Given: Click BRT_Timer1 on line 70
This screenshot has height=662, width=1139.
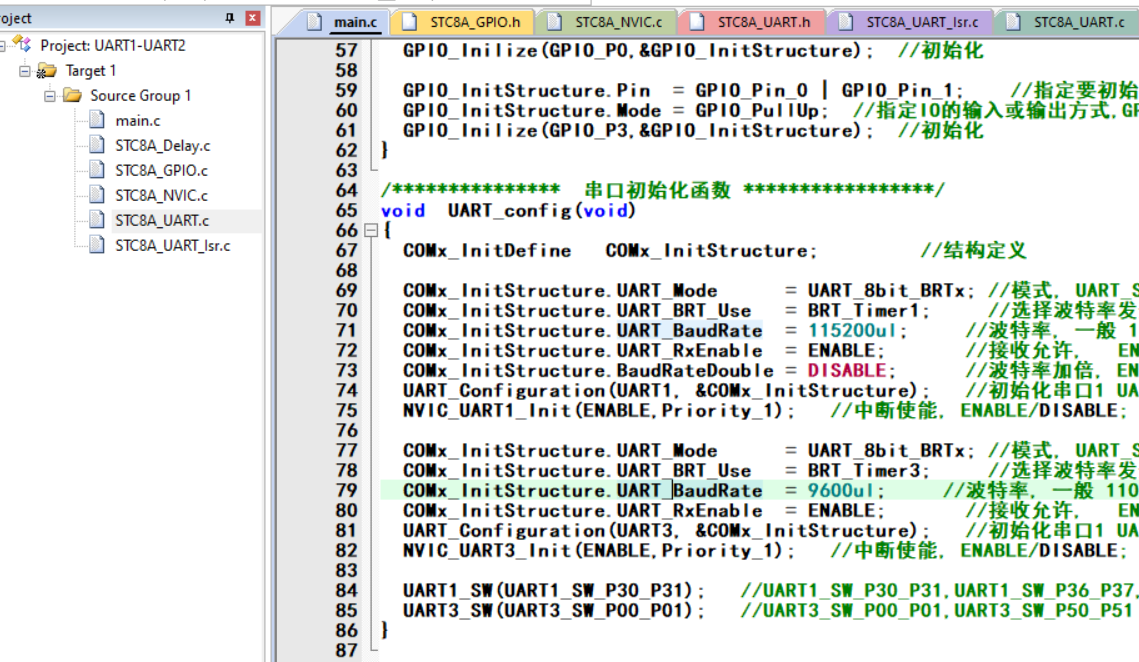Looking at the screenshot, I should [864, 310].
